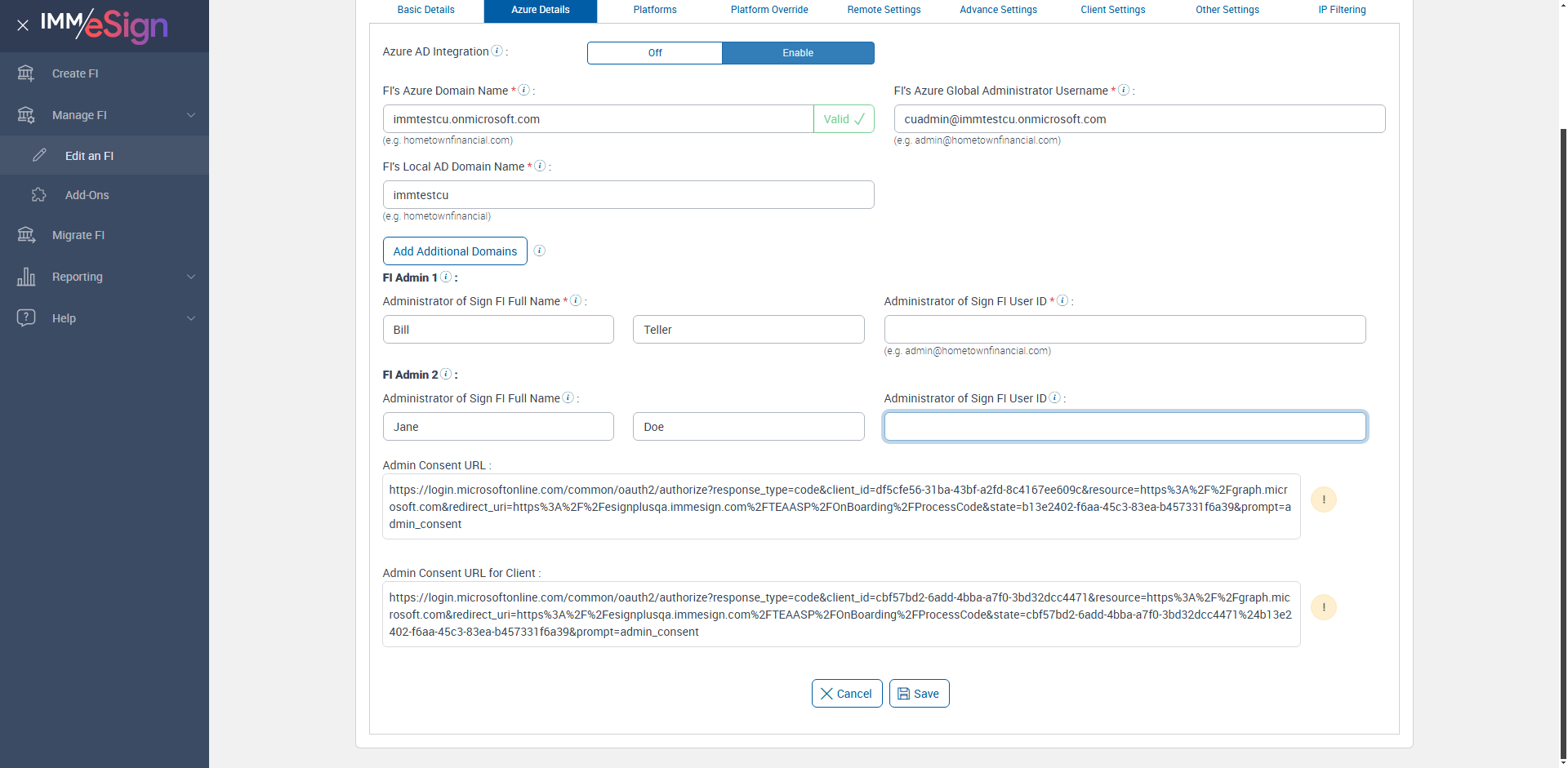Click the Reporting bar chart icon
Viewport: 1568px width, 768px height.
click(26, 277)
